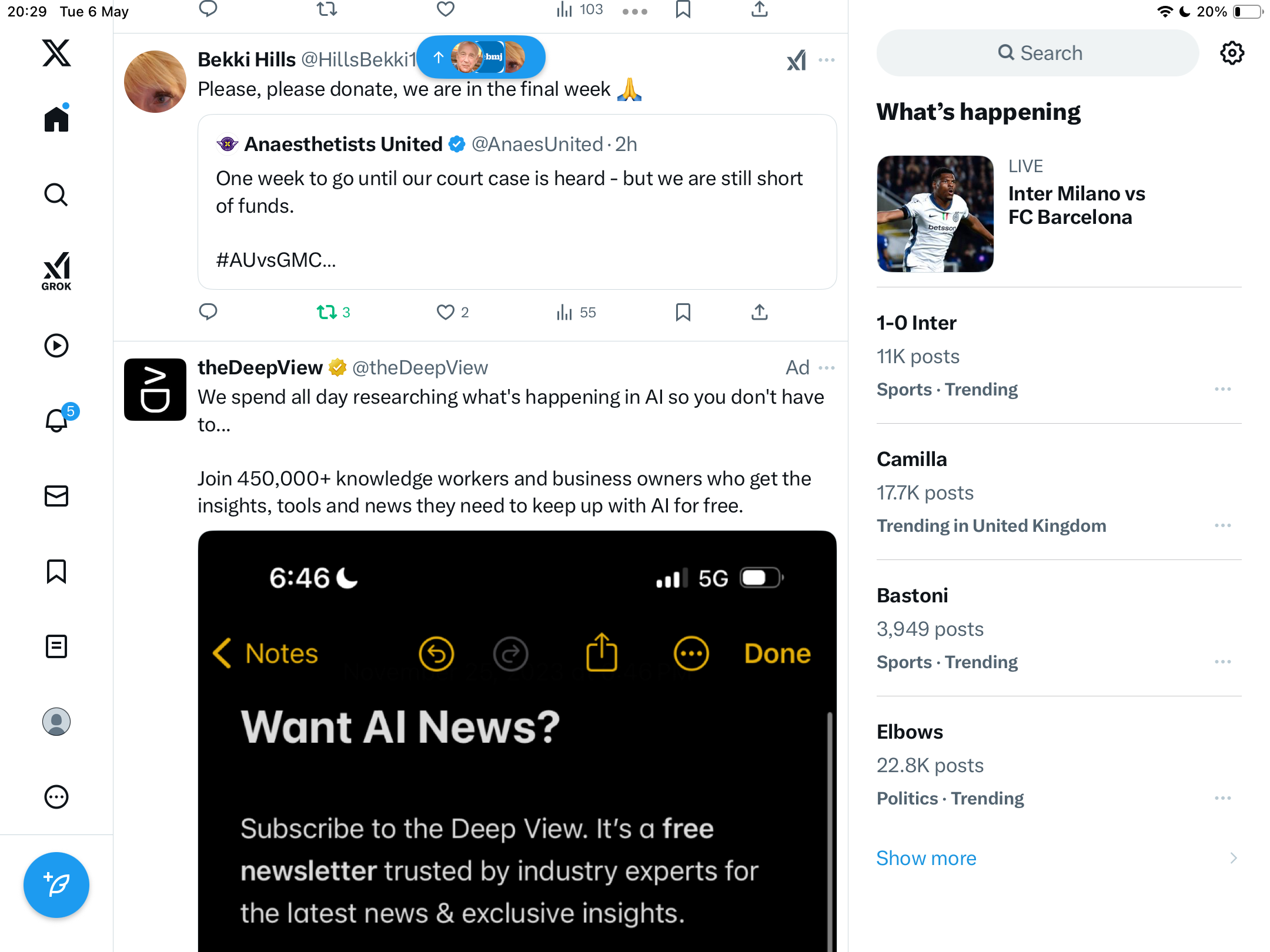Tap the new posts pill
Viewport: 1270px width, 952px height.
click(481, 57)
